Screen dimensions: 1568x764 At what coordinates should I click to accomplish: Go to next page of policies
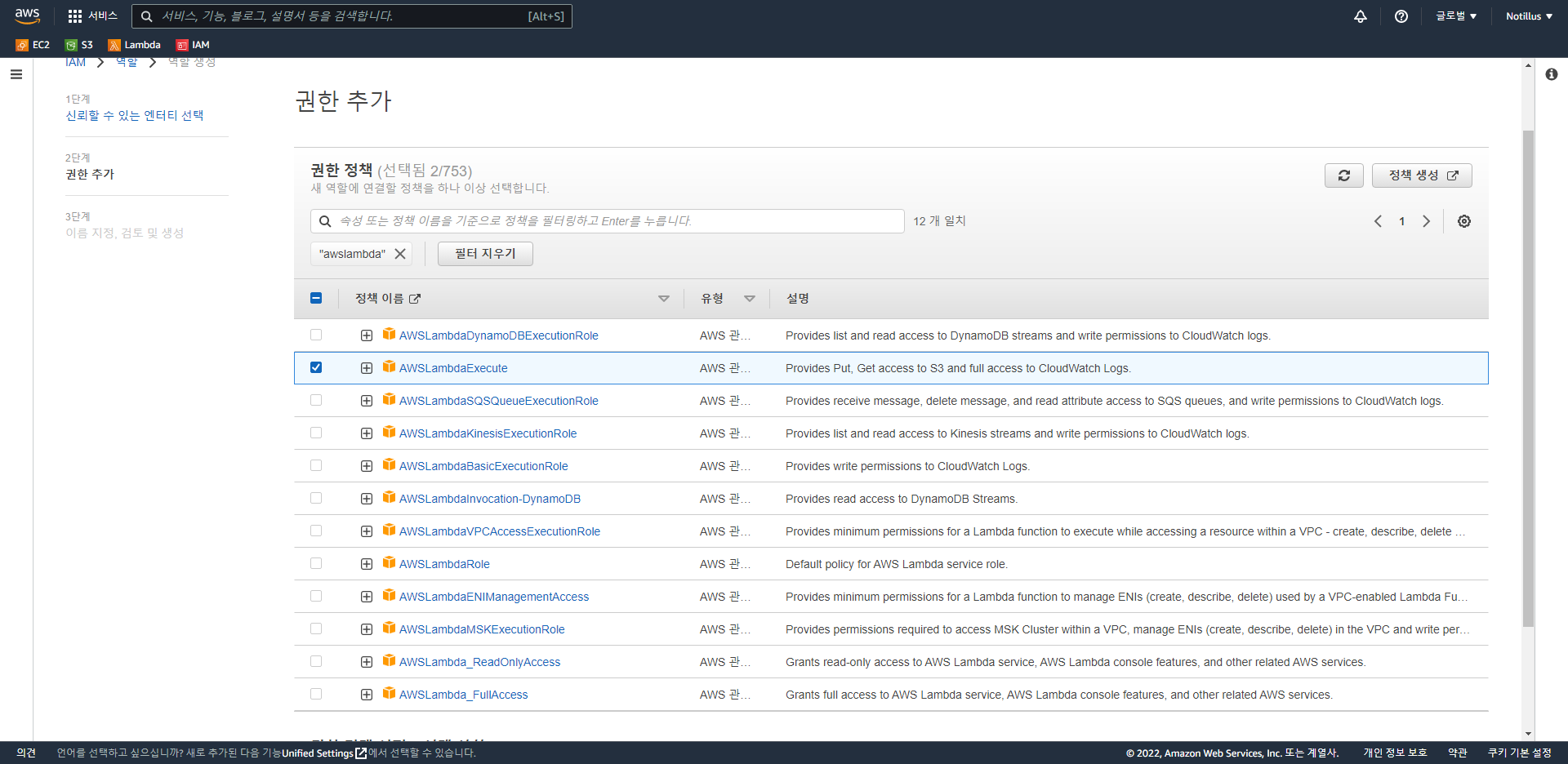1426,221
